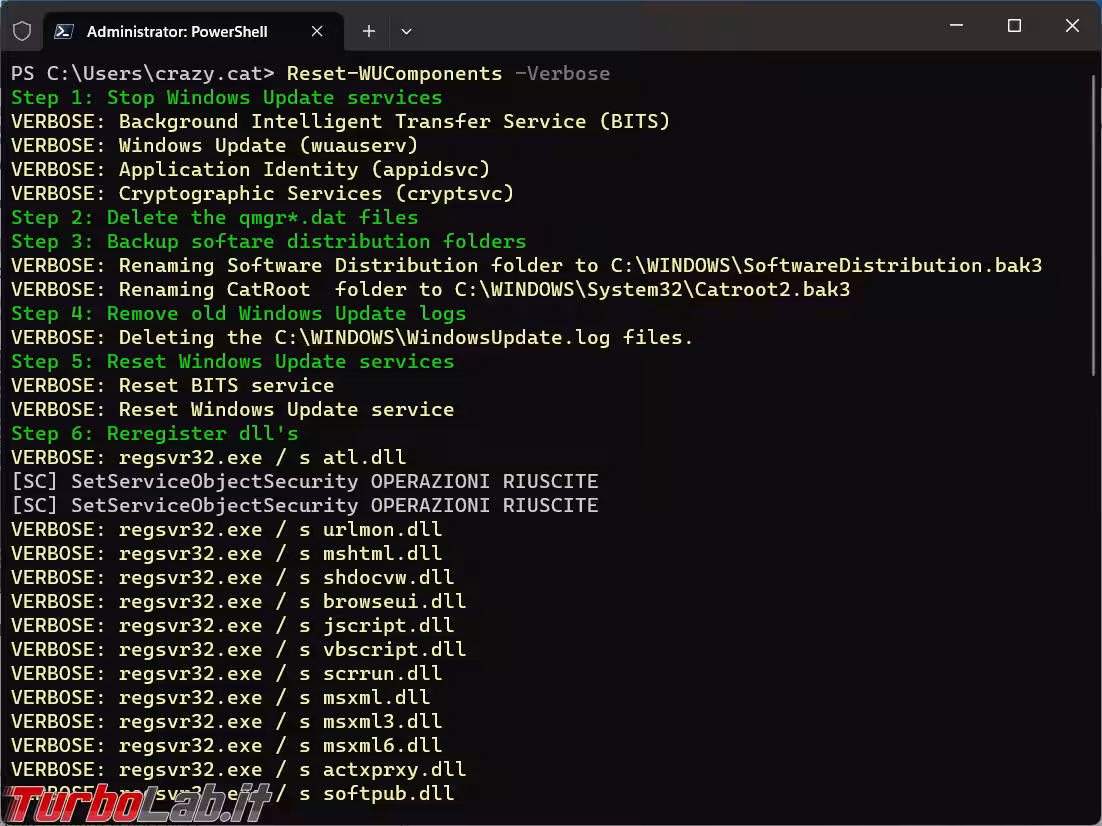The image size is (1102, 826).
Task: Click the Reset-WUComponents command text
Action: [x=394, y=73]
